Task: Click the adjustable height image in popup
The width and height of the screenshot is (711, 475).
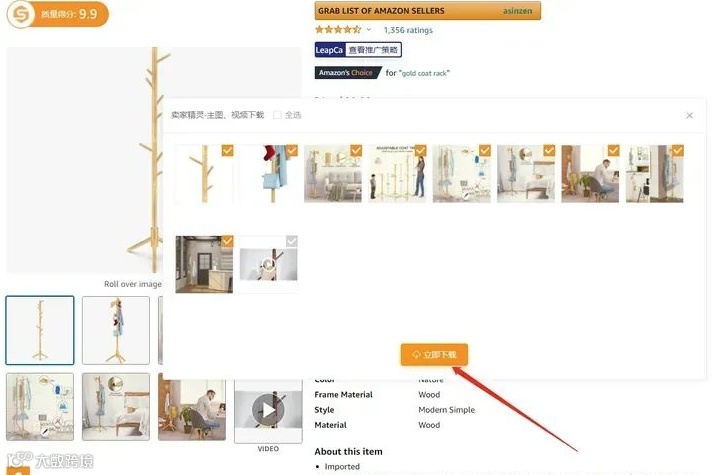Action: click(x=397, y=174)
